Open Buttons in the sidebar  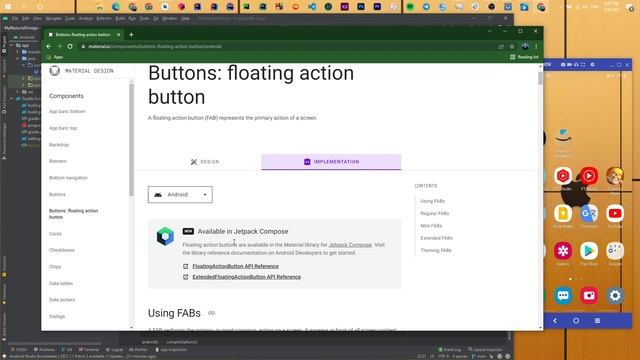[x=57, y=194]
